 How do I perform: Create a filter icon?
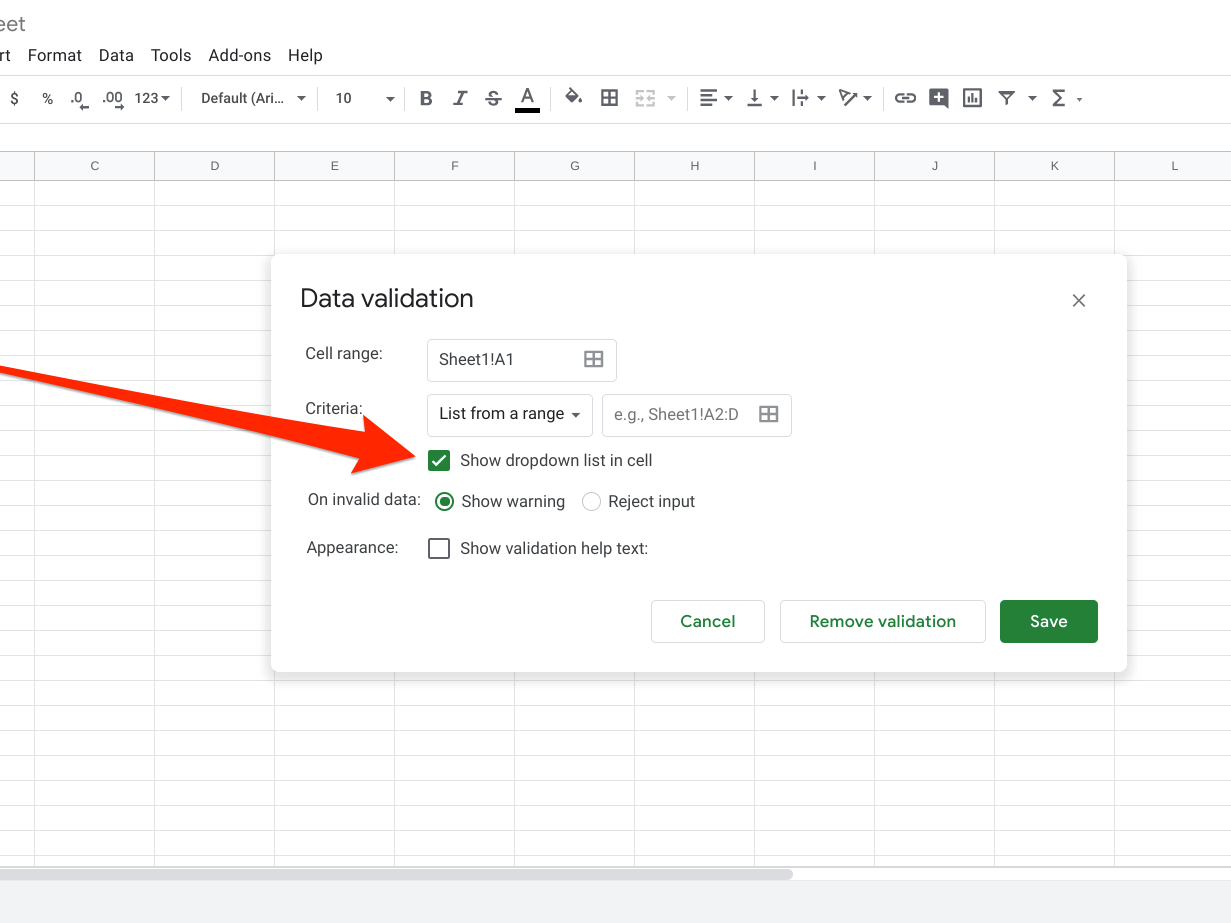(x=1007, y=98)
